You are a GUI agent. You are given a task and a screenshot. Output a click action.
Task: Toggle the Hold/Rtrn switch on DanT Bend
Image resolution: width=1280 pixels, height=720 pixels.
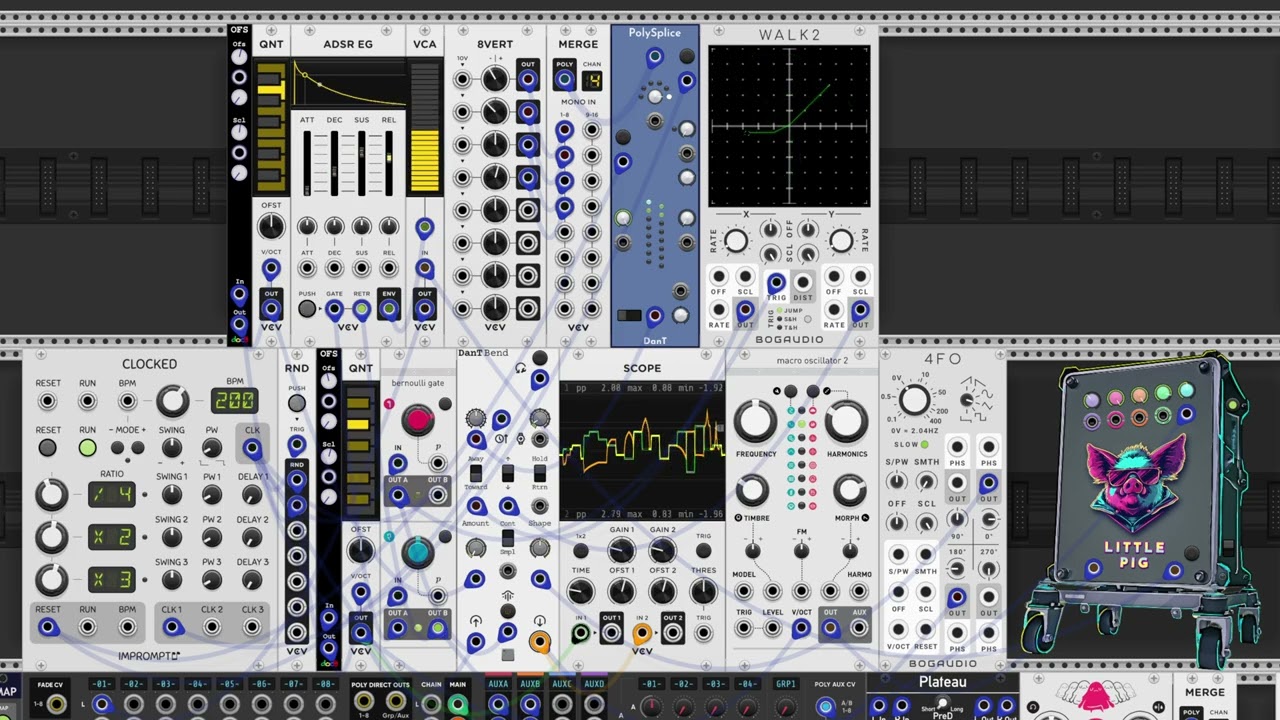click(x=539, y=473)
